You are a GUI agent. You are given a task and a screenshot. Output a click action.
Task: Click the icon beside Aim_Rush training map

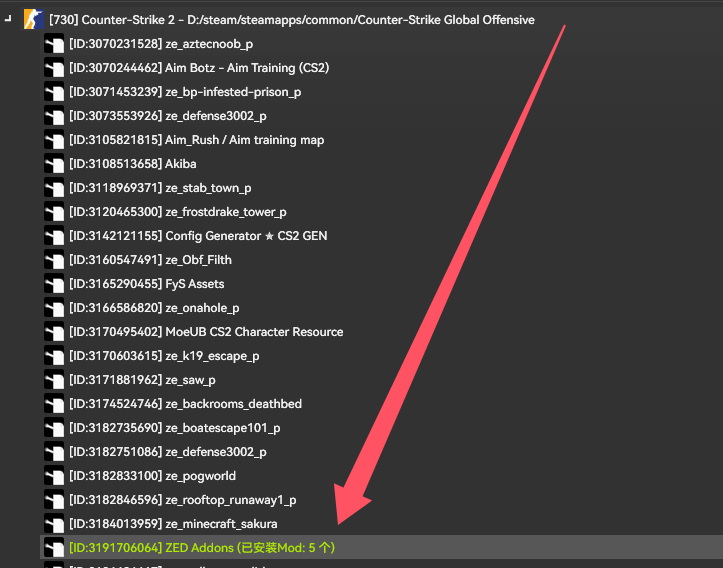coord(54,140)
